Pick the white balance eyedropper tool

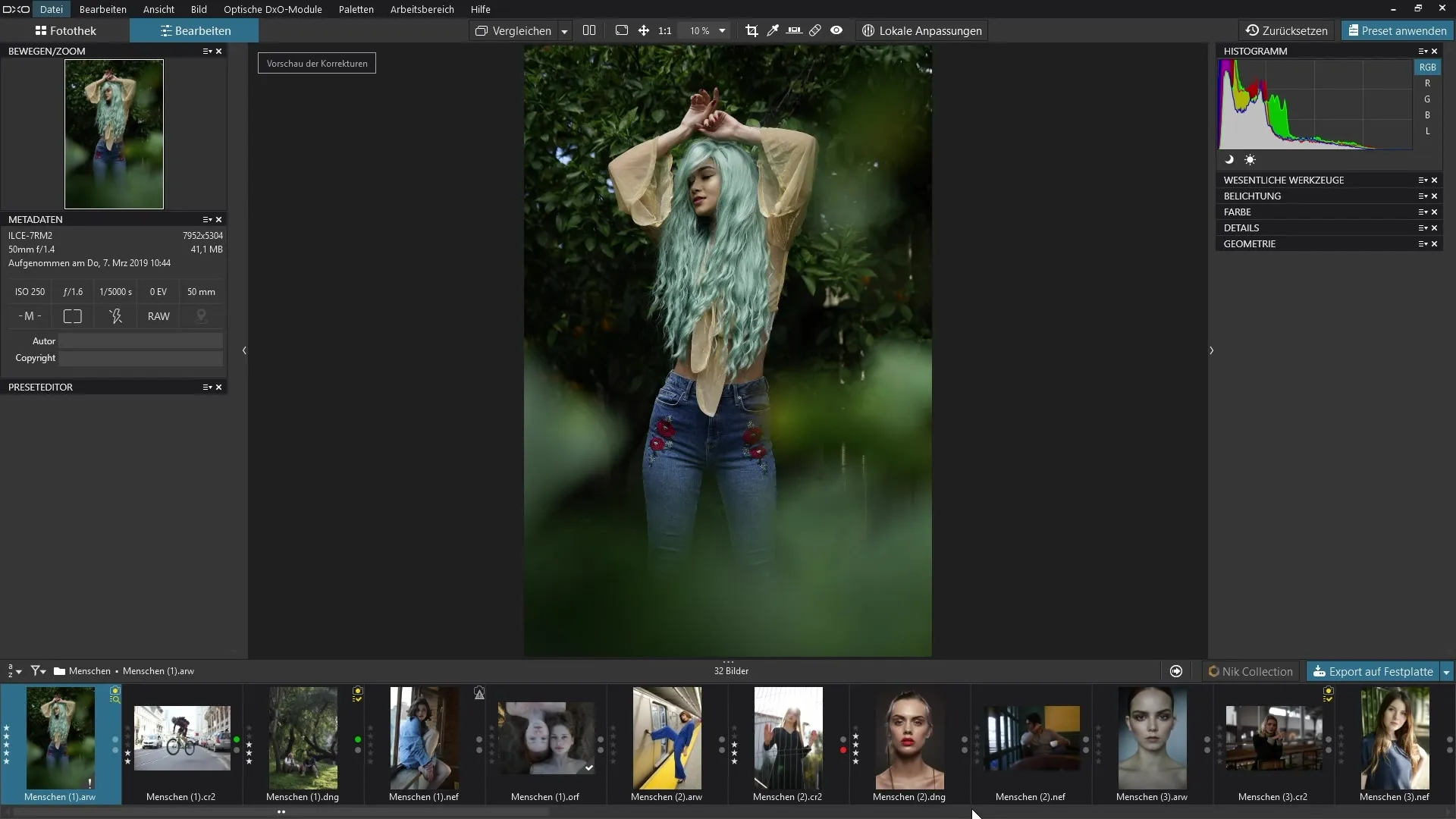773,30
